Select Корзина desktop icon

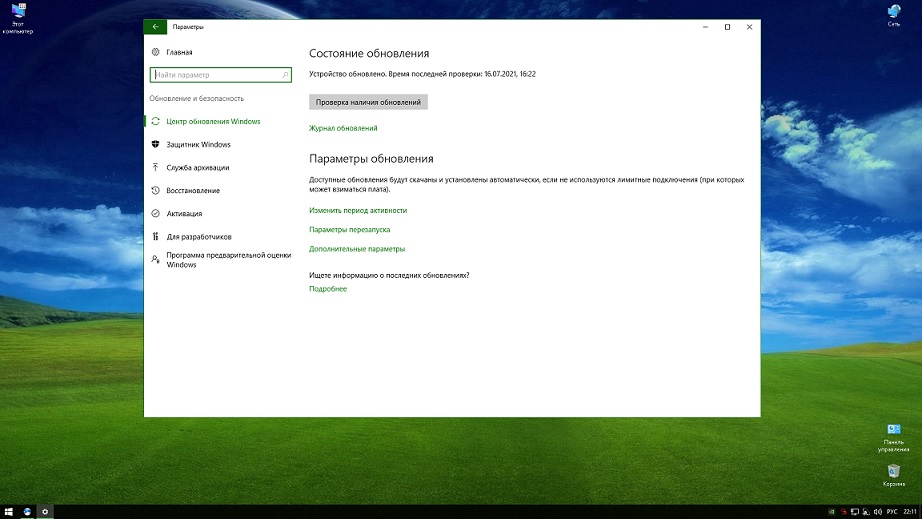[894, 475]
